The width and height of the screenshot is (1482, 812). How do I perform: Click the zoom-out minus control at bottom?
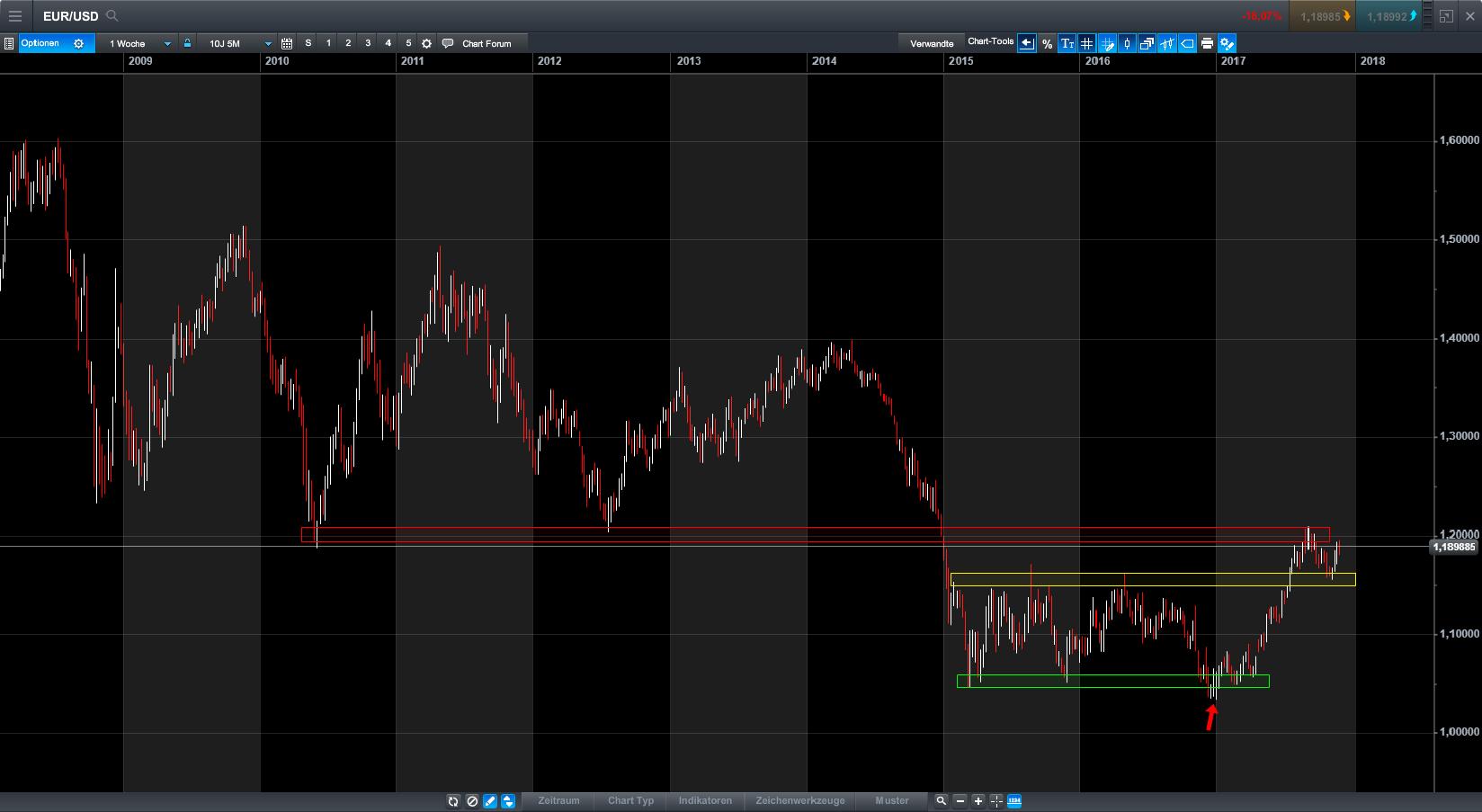tap(961, 800)
